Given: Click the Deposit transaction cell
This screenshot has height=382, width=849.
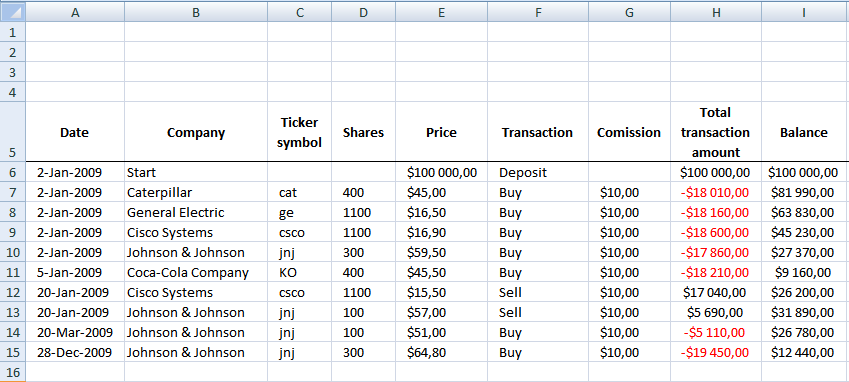Looking at the screenshot, I should [x=538, y=173].
